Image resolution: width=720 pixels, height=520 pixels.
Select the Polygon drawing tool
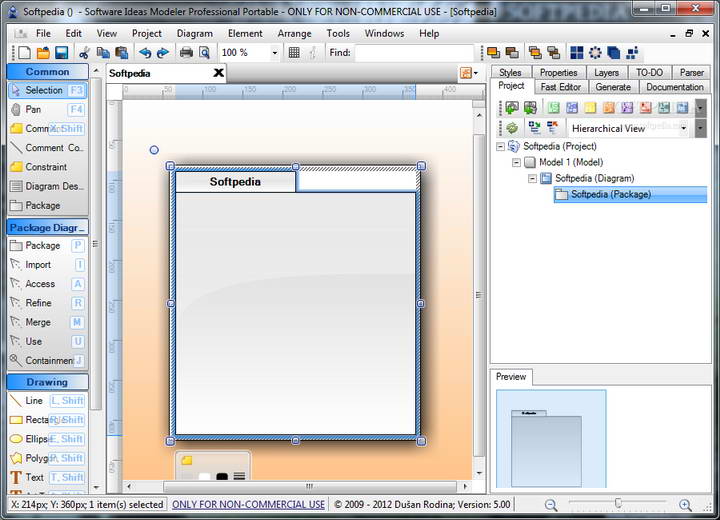click(47, 458)
